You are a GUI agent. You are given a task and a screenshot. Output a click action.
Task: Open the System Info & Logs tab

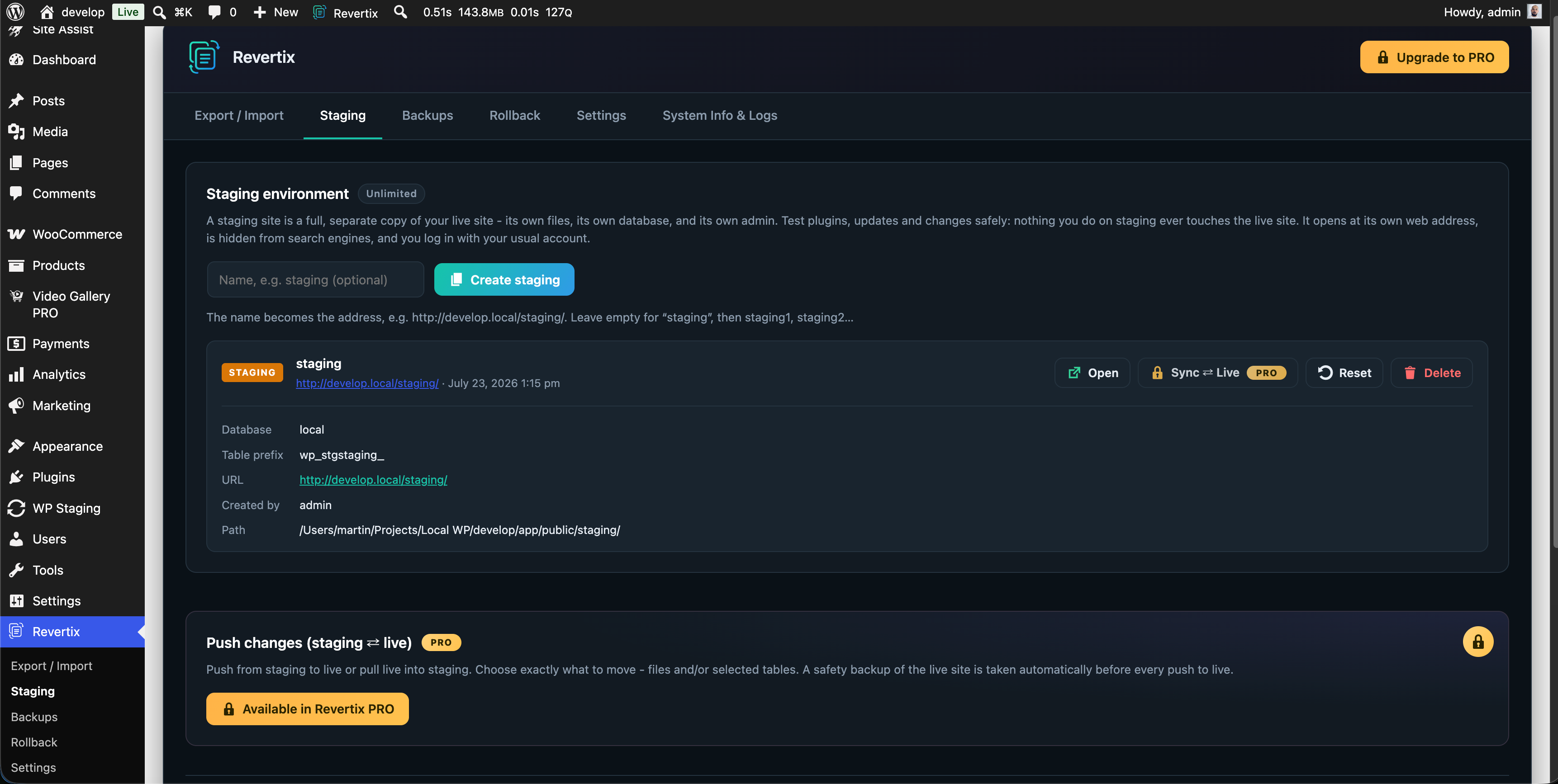tap(720, 115)
